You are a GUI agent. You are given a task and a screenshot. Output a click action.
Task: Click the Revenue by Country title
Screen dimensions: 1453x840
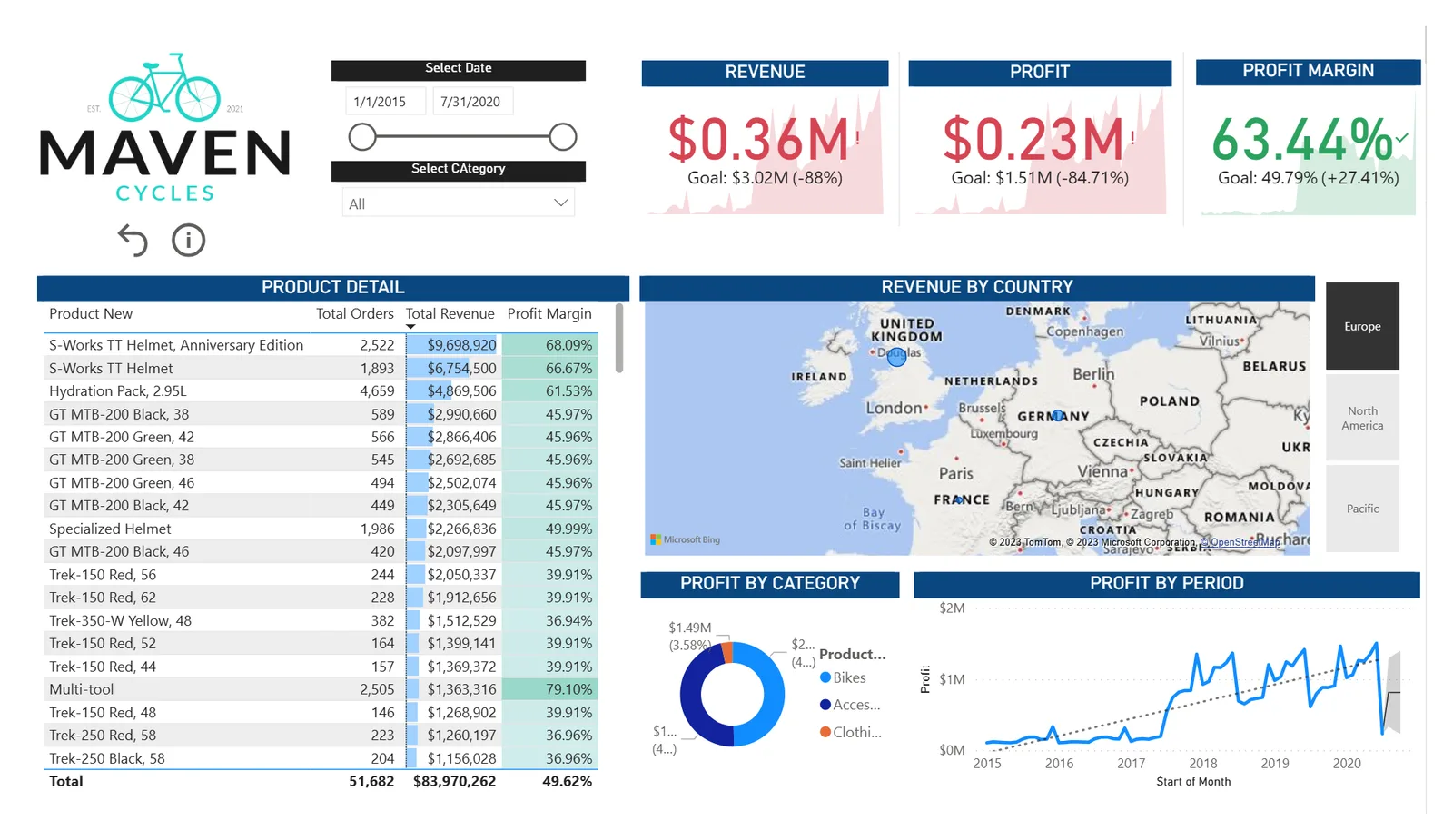coord(977,287)
